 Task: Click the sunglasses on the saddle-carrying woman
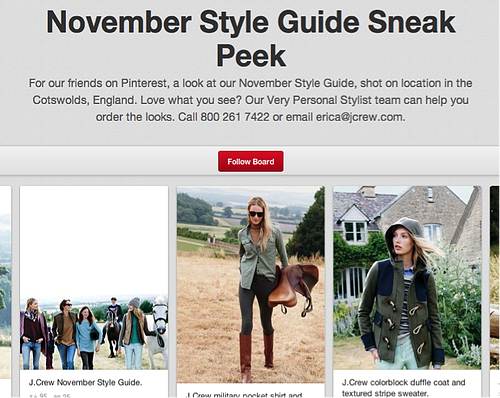coord(256,214)
